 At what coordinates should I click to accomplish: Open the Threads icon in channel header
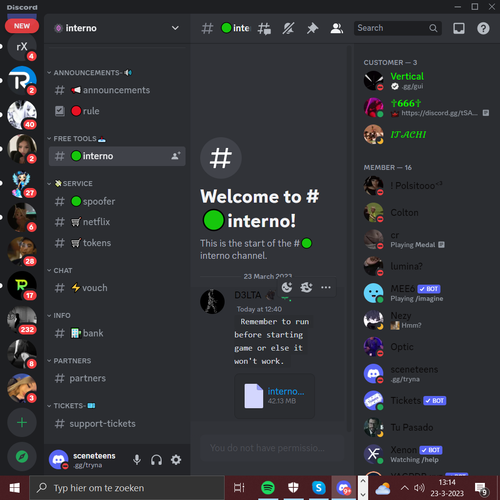tap(264, 29)
